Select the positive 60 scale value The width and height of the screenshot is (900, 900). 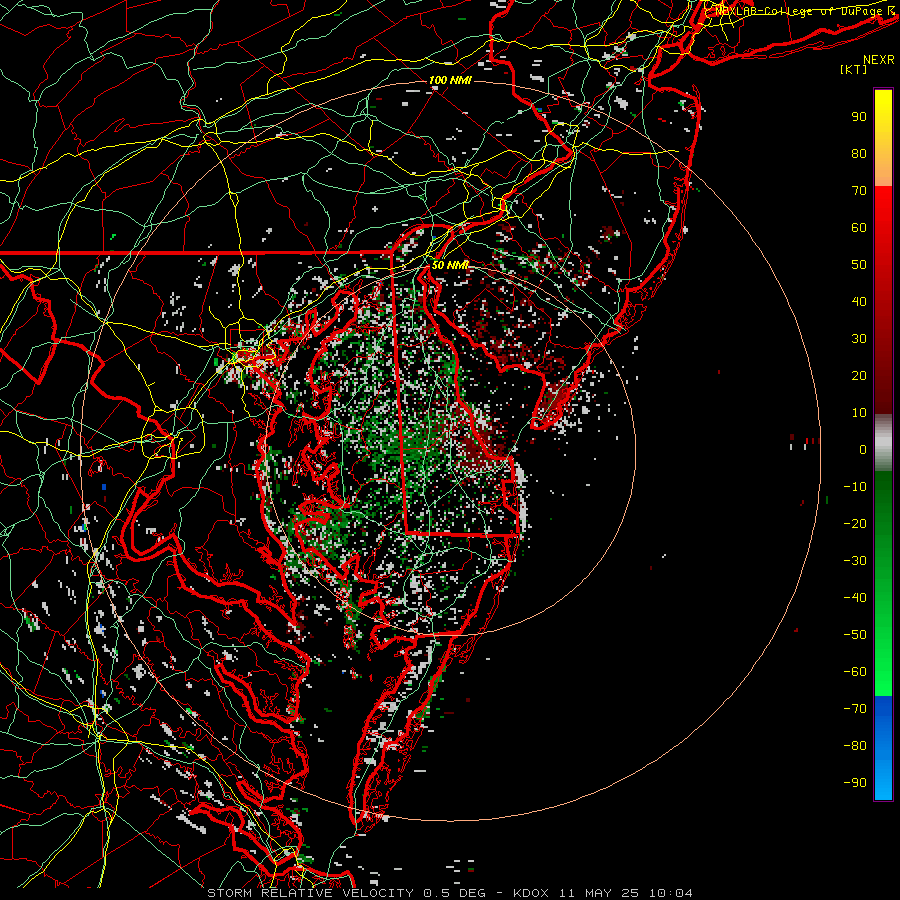[859, 228]
